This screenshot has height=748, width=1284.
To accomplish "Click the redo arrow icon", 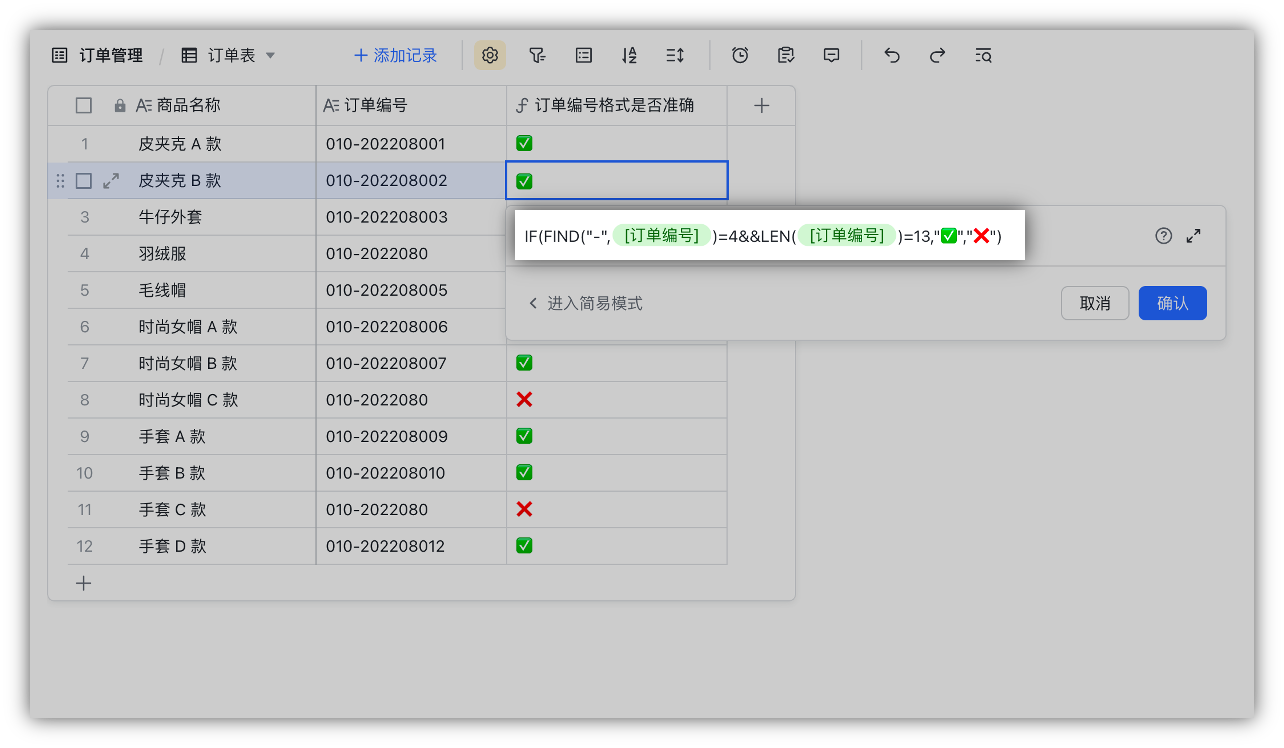I will point(937,56).
